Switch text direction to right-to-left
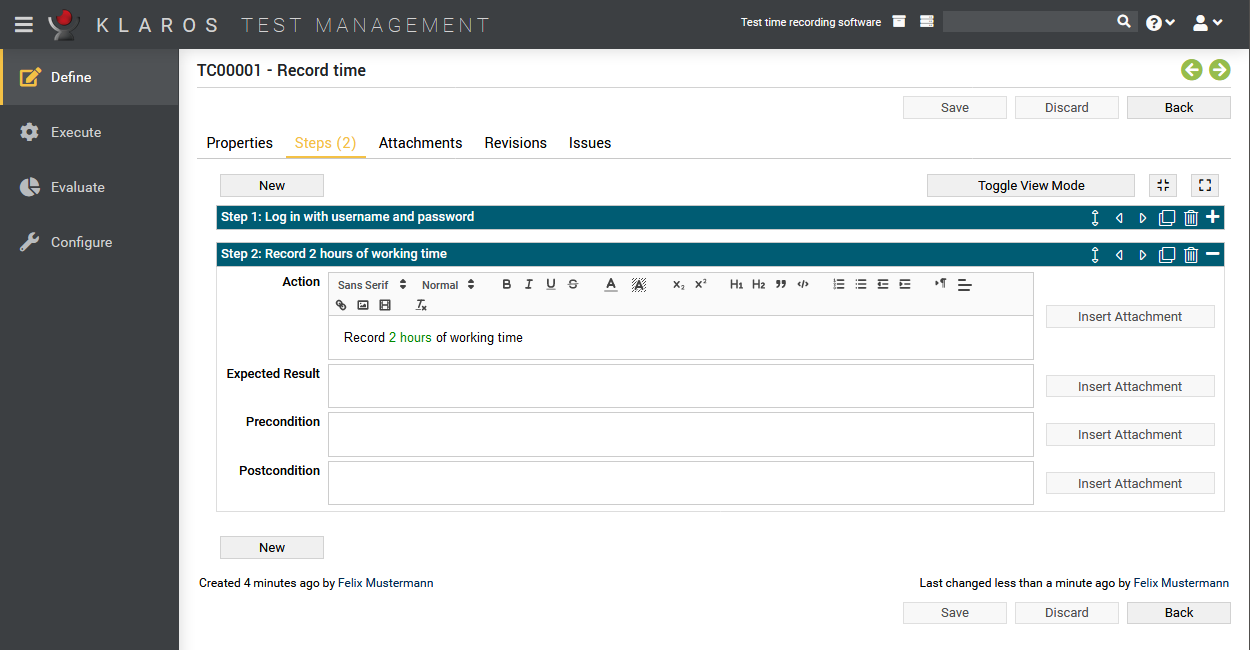The image size is (1250, 650). tap(941, 284)
